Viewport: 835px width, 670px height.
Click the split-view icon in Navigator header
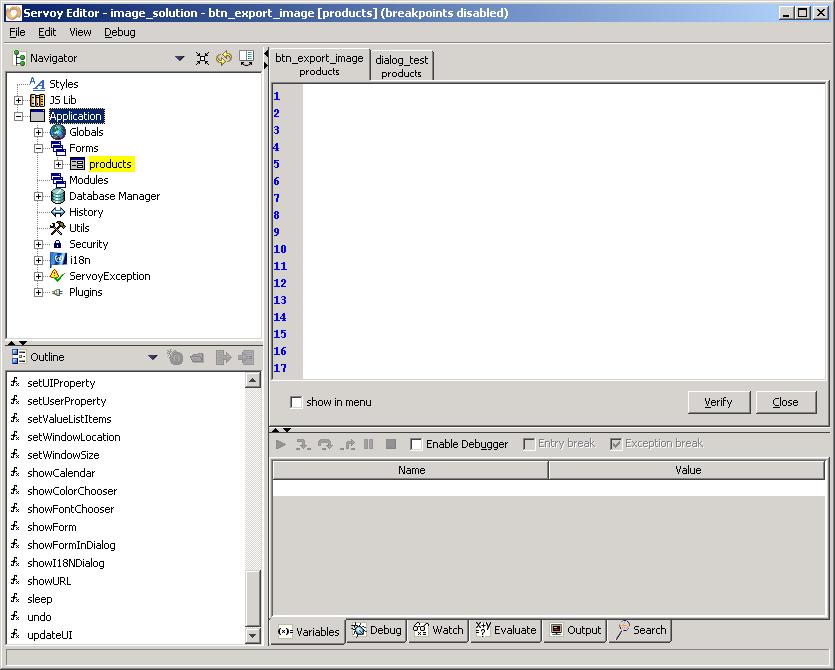pyautogui.click(x=246, y=58)
